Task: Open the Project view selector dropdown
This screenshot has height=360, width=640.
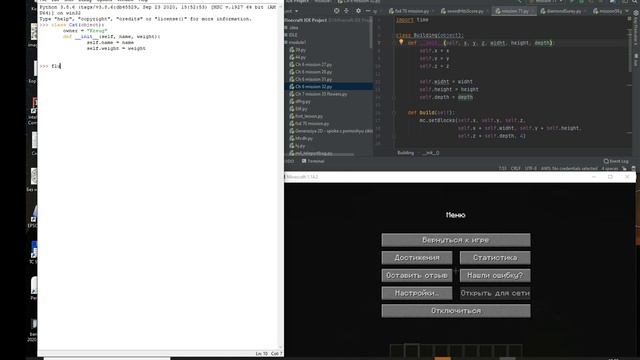Action: [x=291, y=11]
